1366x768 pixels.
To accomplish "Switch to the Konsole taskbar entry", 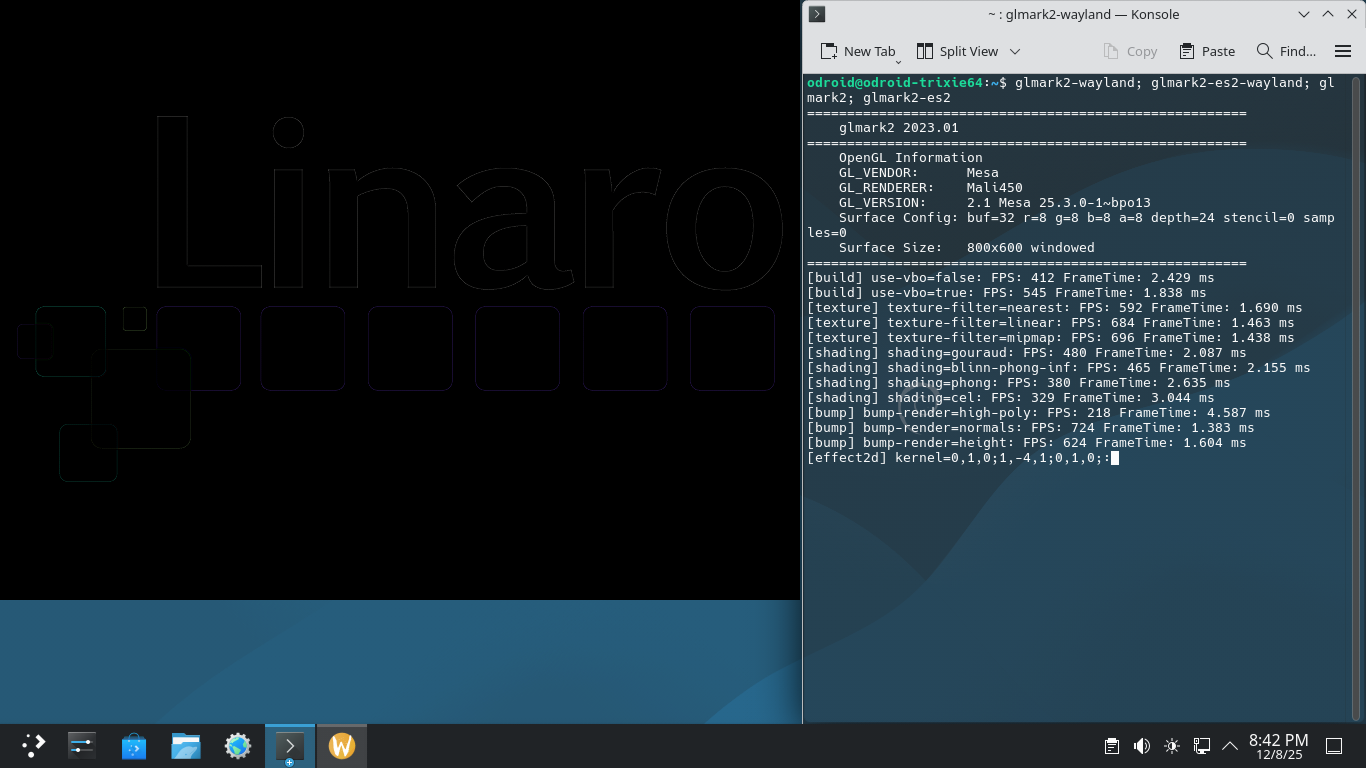I will click(x=290, y=746).
